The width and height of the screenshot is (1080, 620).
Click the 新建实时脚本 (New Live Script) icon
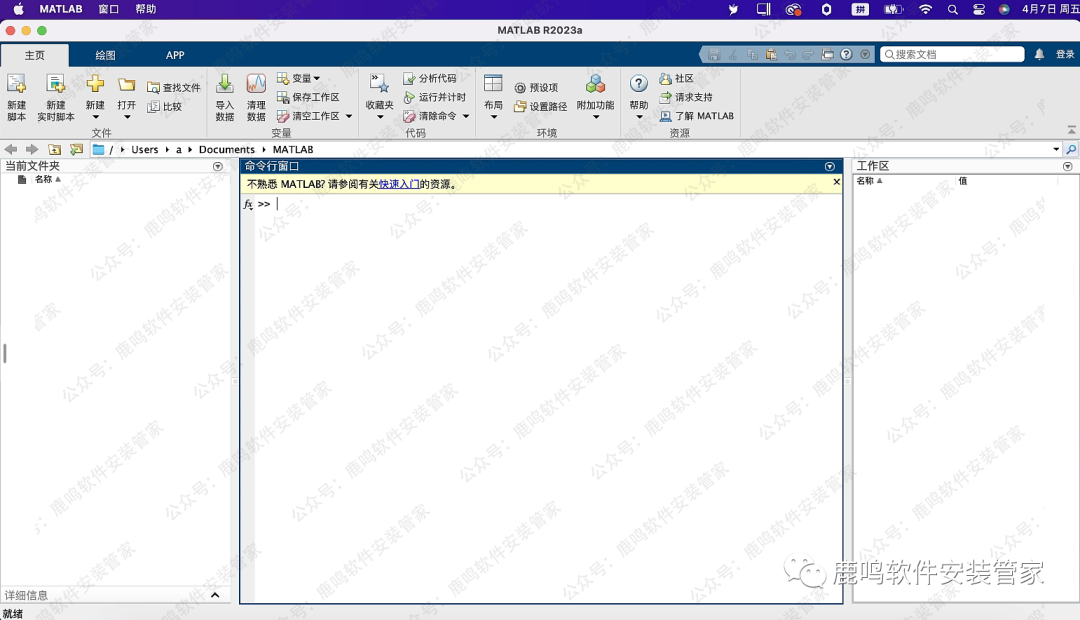[x=56, y=86]
